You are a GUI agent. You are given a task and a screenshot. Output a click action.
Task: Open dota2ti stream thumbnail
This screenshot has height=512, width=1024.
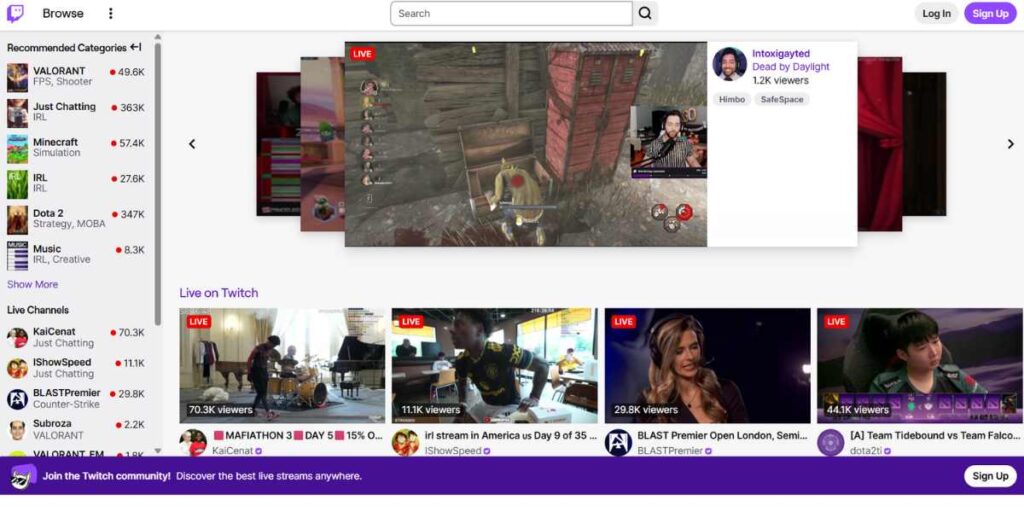point(920,366)
